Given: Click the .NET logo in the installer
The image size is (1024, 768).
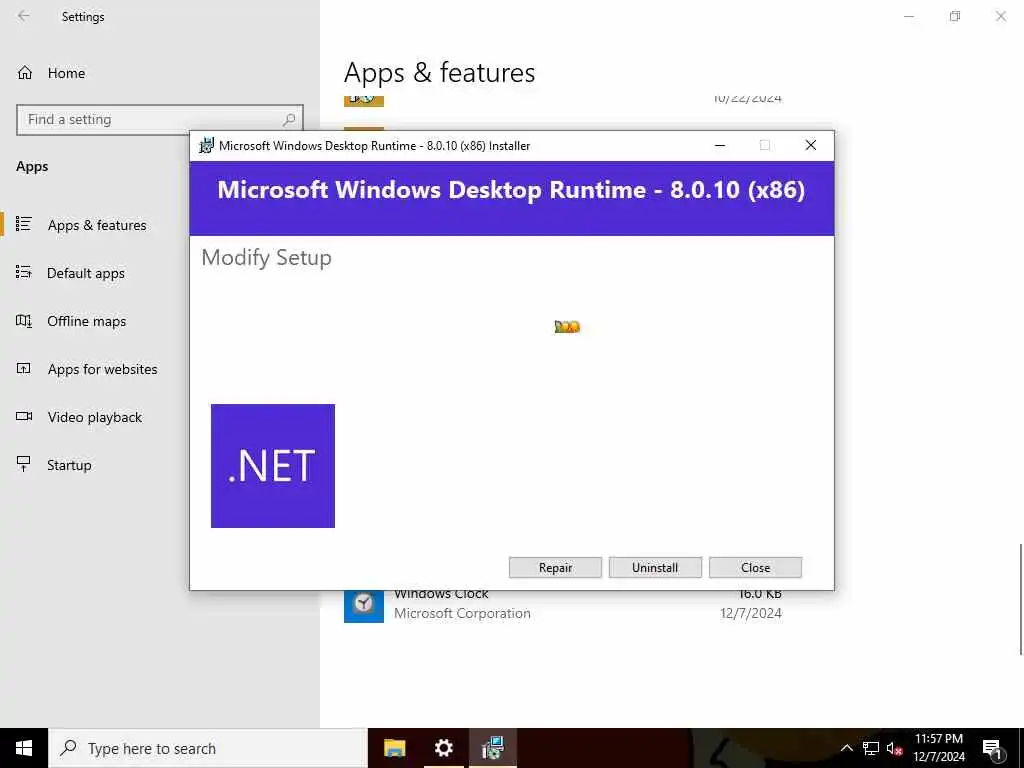Looking at the screenshot, I should (273, 466).
